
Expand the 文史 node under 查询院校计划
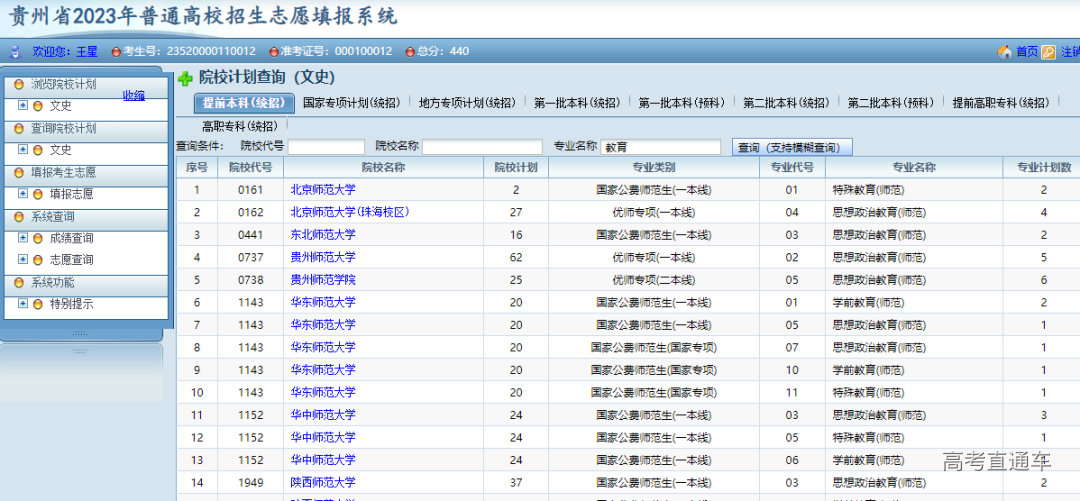pyautogui.click(x=23, y=150)
